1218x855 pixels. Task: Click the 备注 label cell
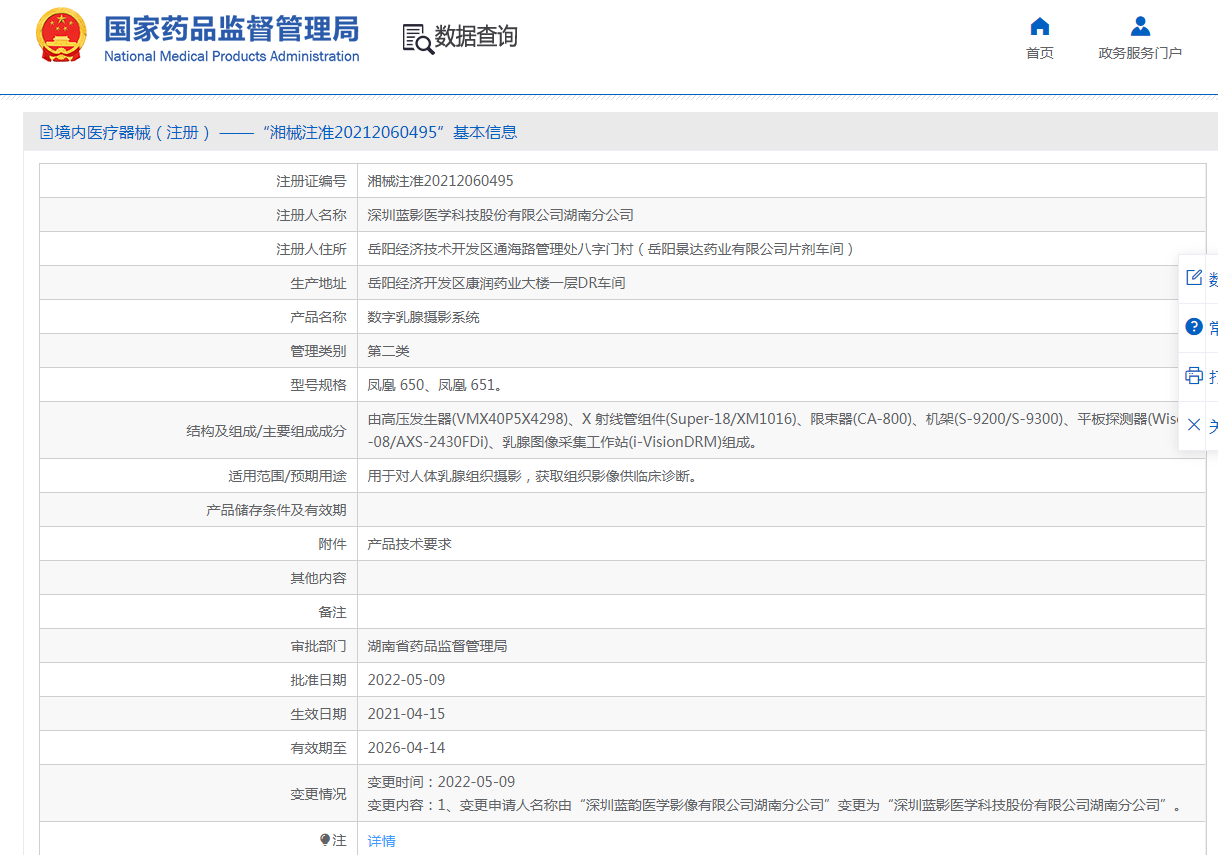coord(198,612)
